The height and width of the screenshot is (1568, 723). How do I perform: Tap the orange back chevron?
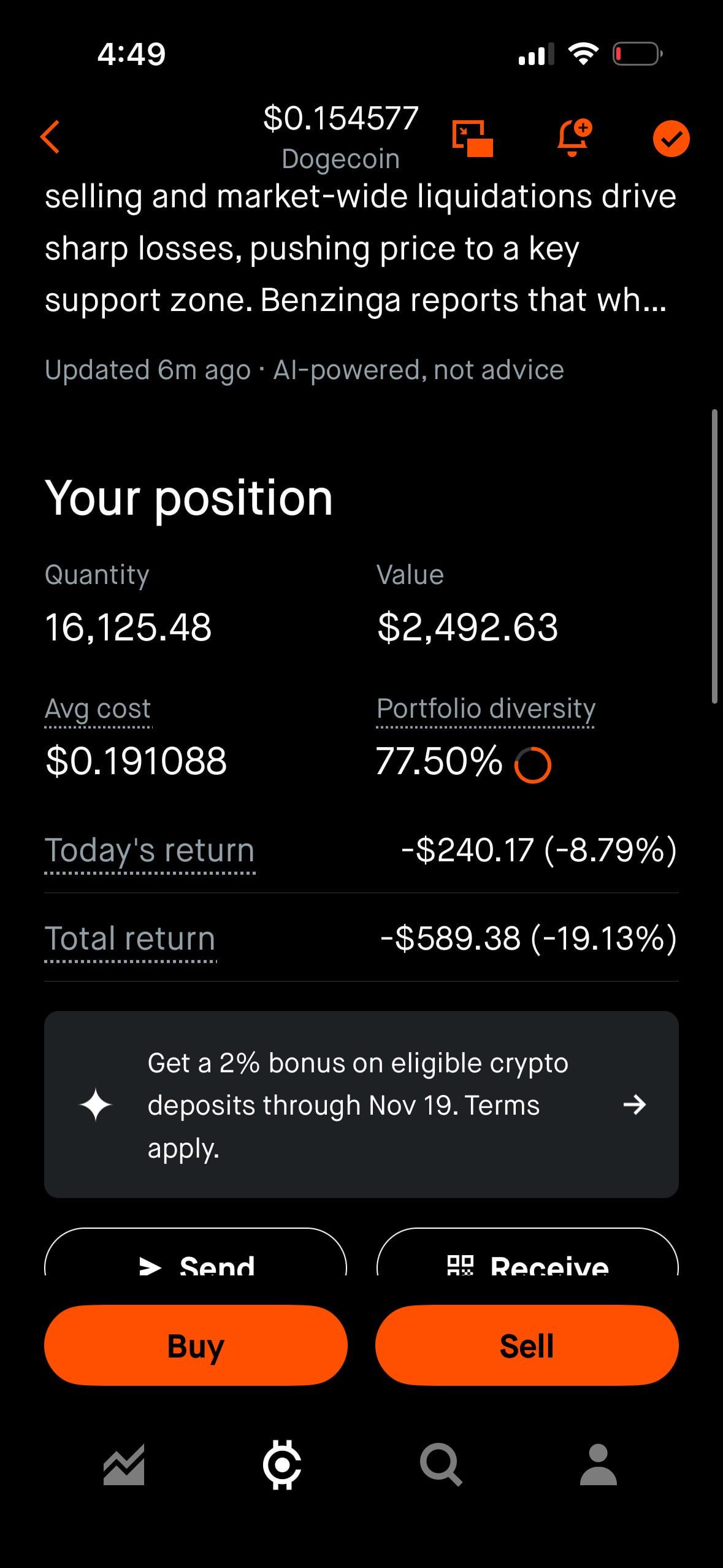pos(50,137)
